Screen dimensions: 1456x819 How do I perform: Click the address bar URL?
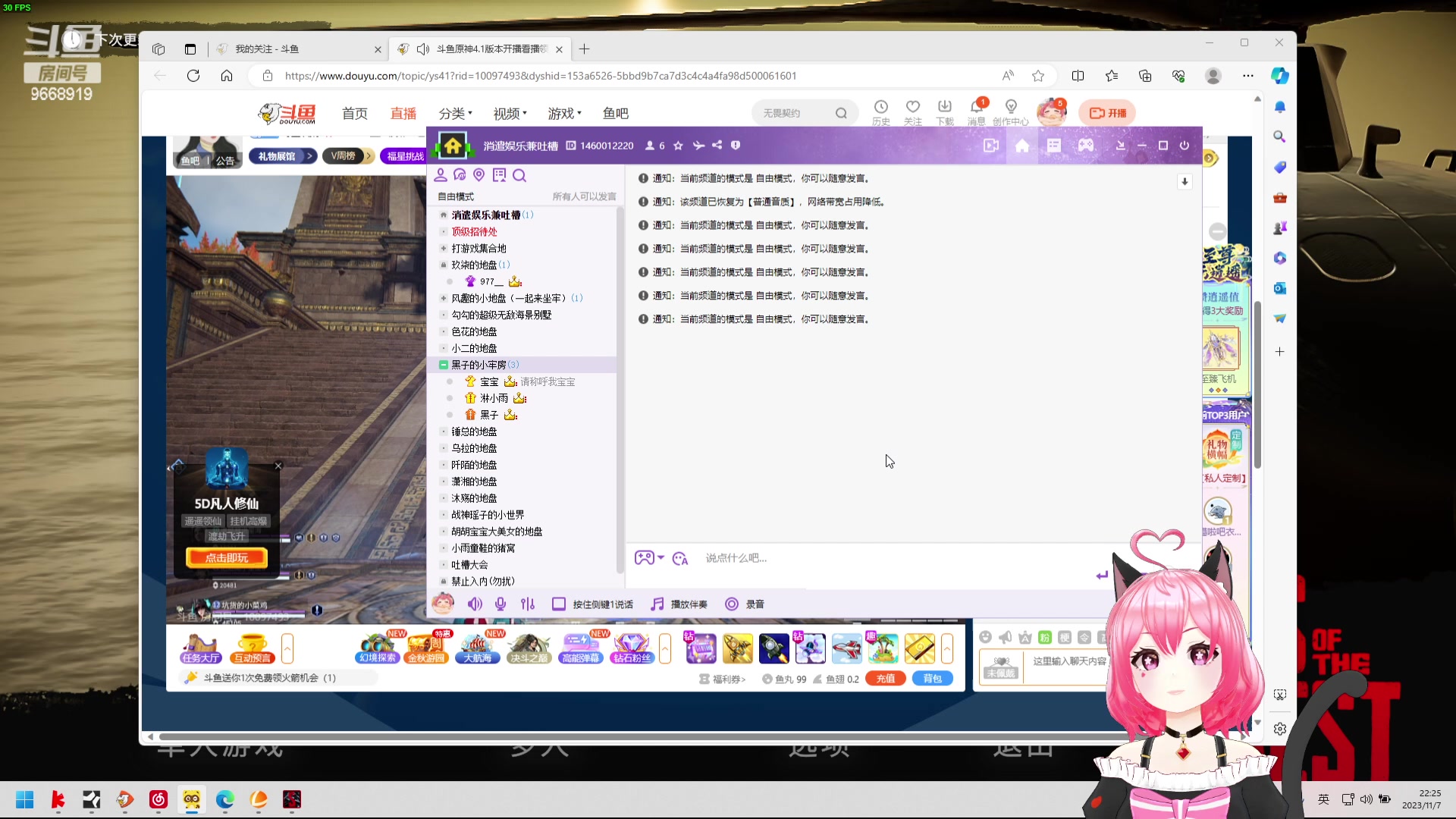pyautogui.click(x=541, y=76)
